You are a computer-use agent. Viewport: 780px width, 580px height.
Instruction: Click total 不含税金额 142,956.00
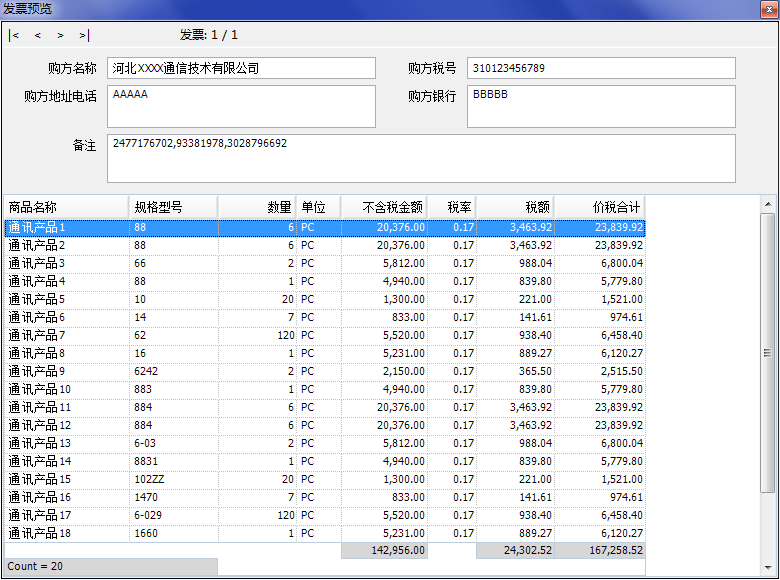coord(385,551)
